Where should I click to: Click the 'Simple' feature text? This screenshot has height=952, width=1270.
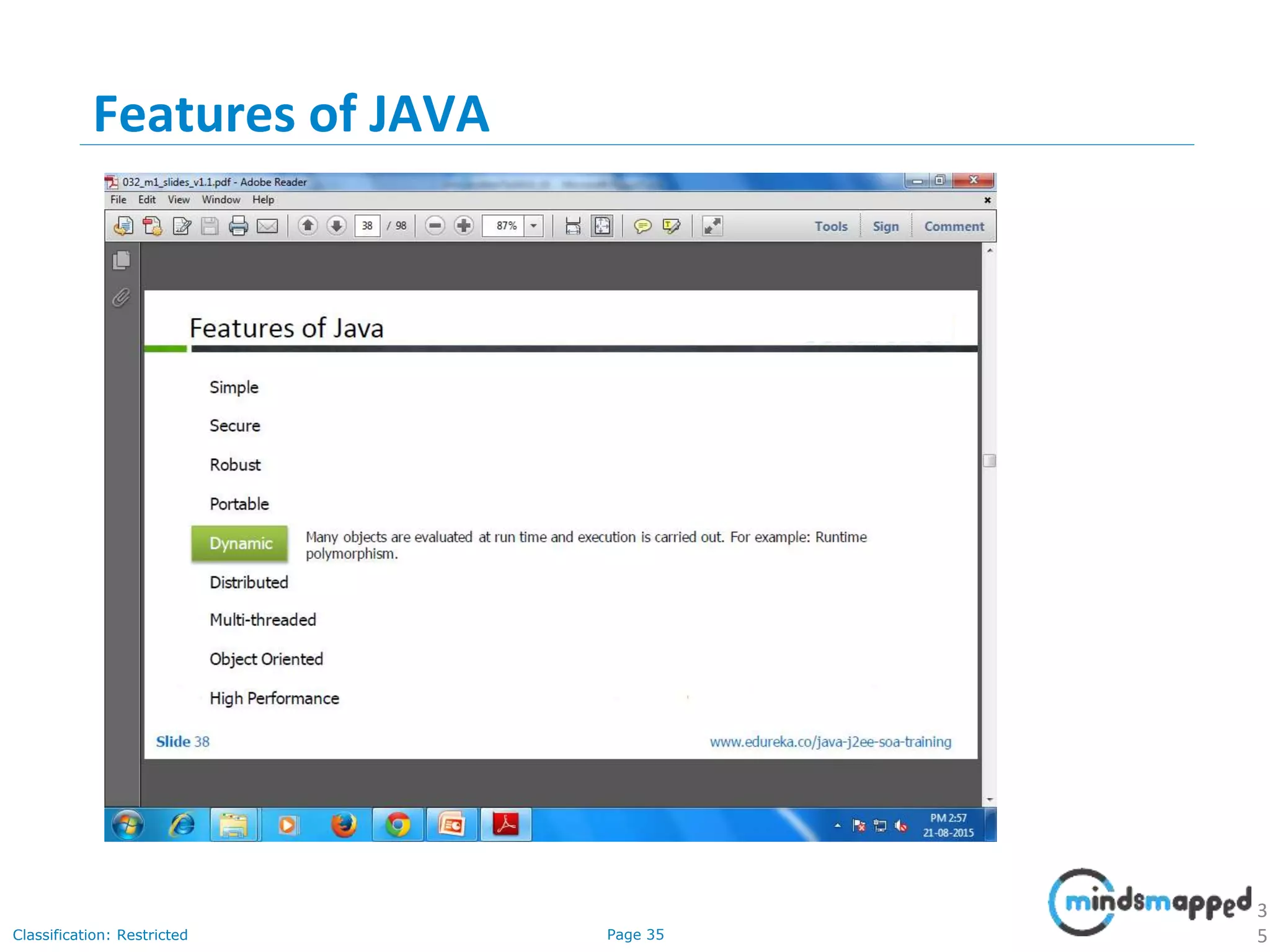(x=234, y=387)
